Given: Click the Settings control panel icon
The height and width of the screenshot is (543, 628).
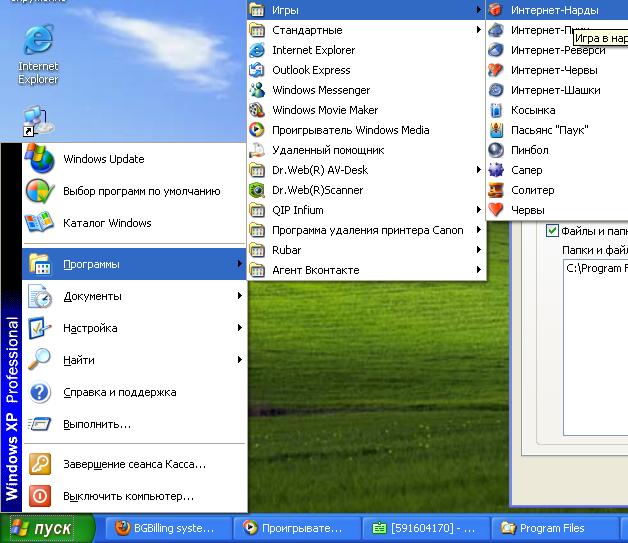Looking at the screenshot, I should click(40, 328).
